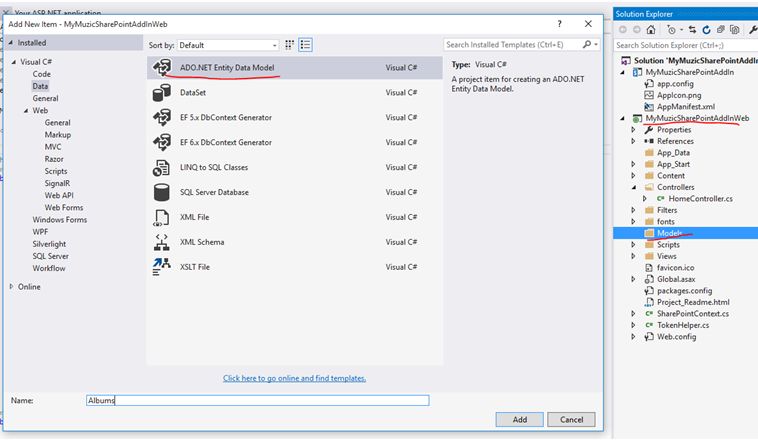Refresh the Solution Explorer
This screenshot has height=441, width=758.
click(x=706, y=29)
